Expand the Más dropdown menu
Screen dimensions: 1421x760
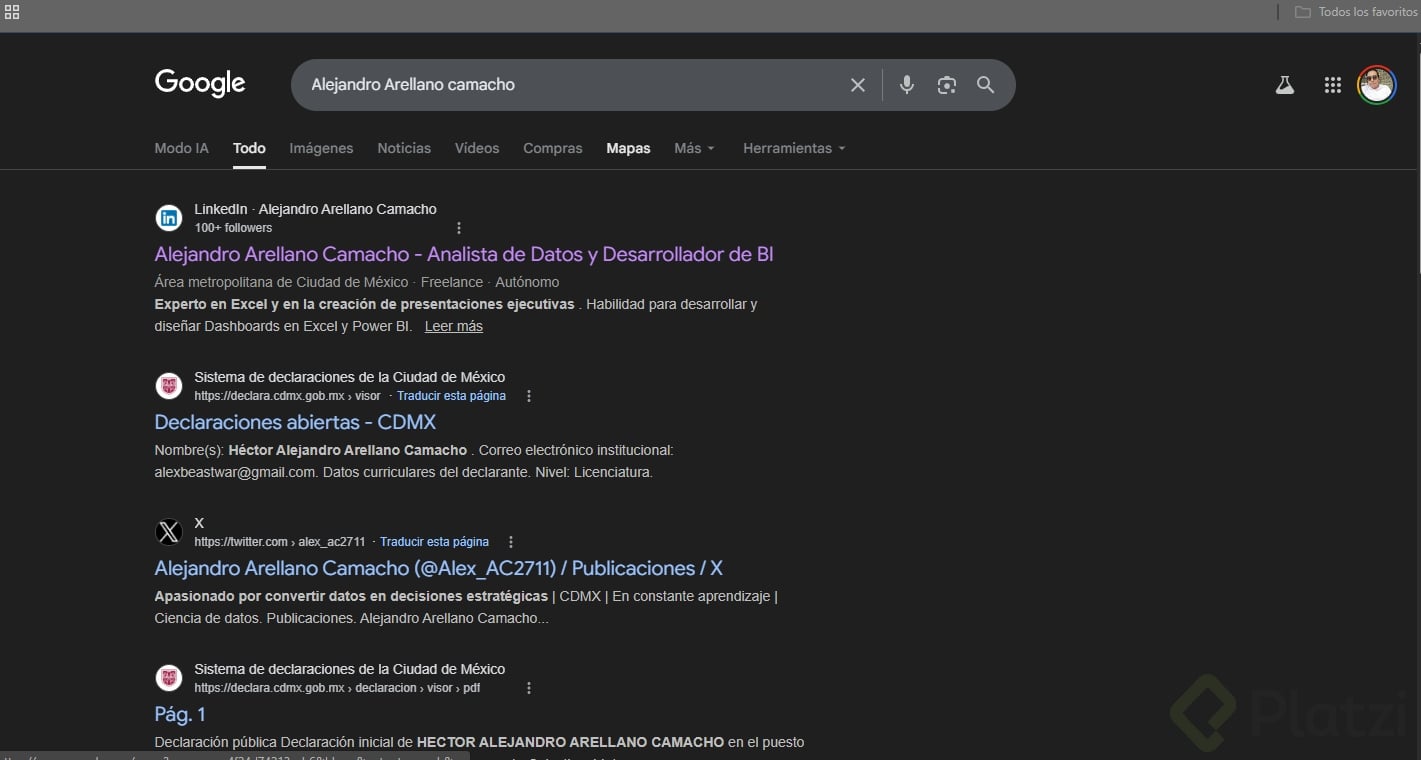pyautogui.click(x=694, y=148)
